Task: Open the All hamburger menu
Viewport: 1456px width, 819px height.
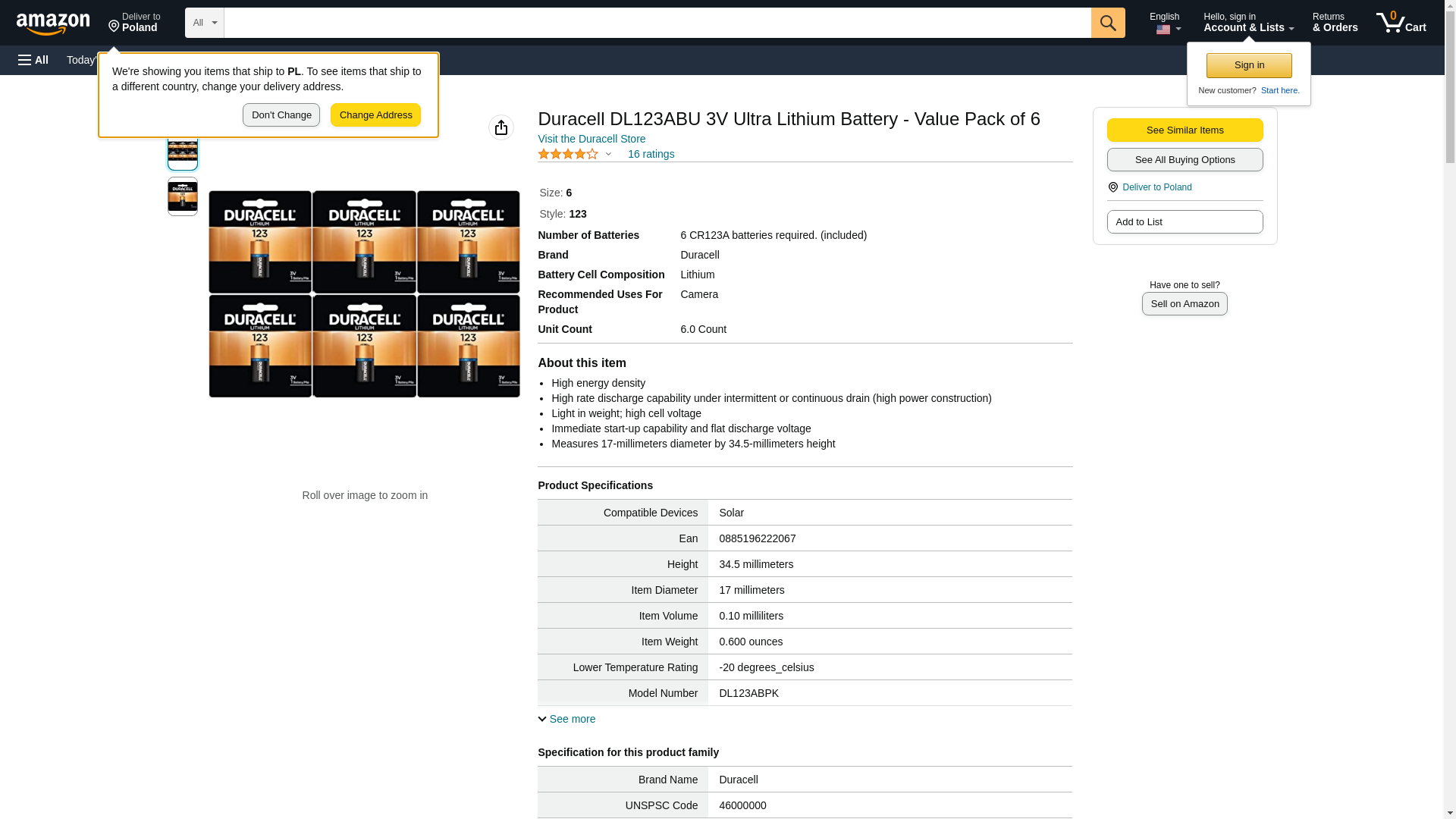Action: point(33,60)
